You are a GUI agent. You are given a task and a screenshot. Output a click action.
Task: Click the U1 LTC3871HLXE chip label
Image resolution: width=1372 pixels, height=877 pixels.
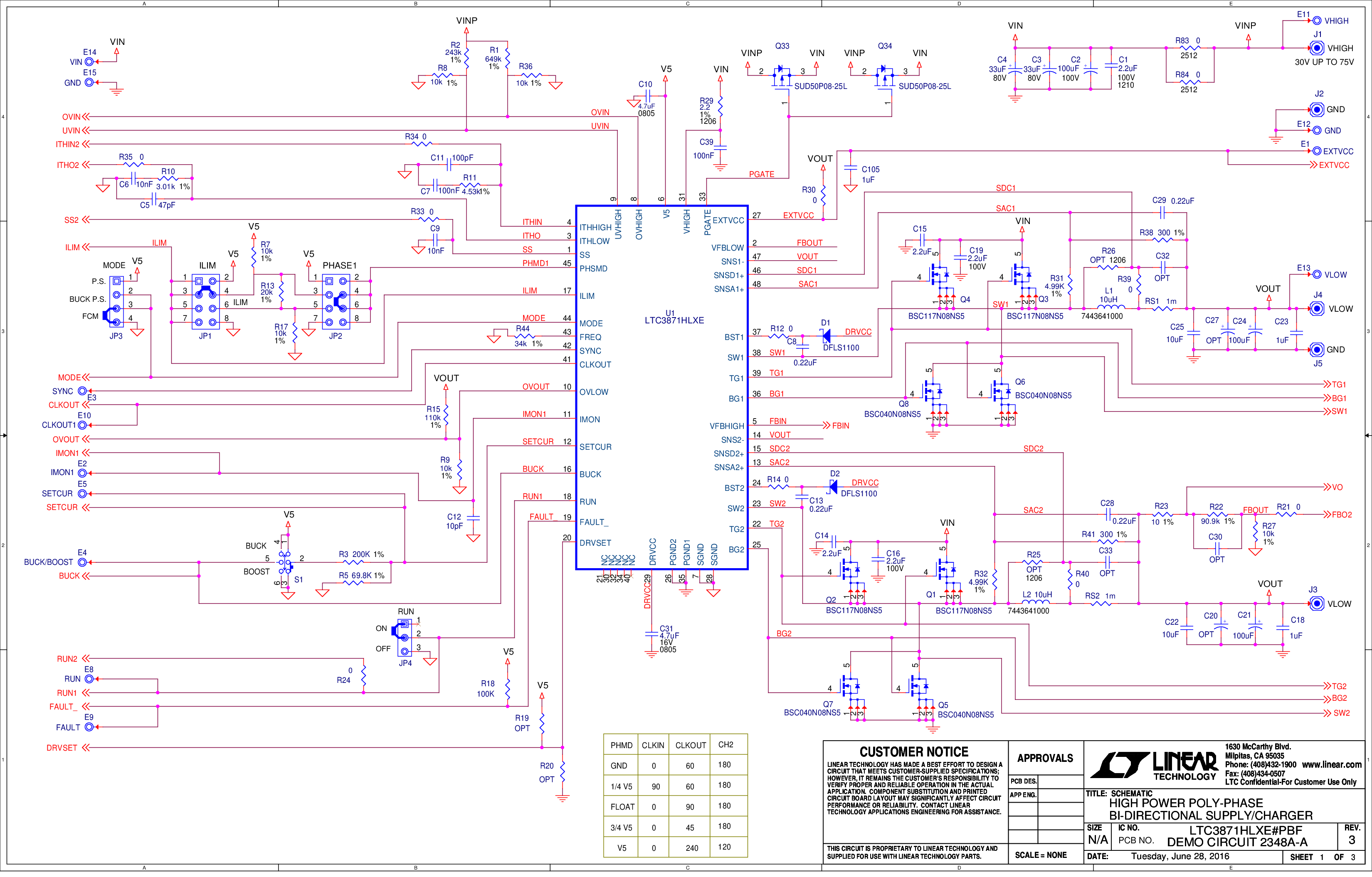click(674, 317)
